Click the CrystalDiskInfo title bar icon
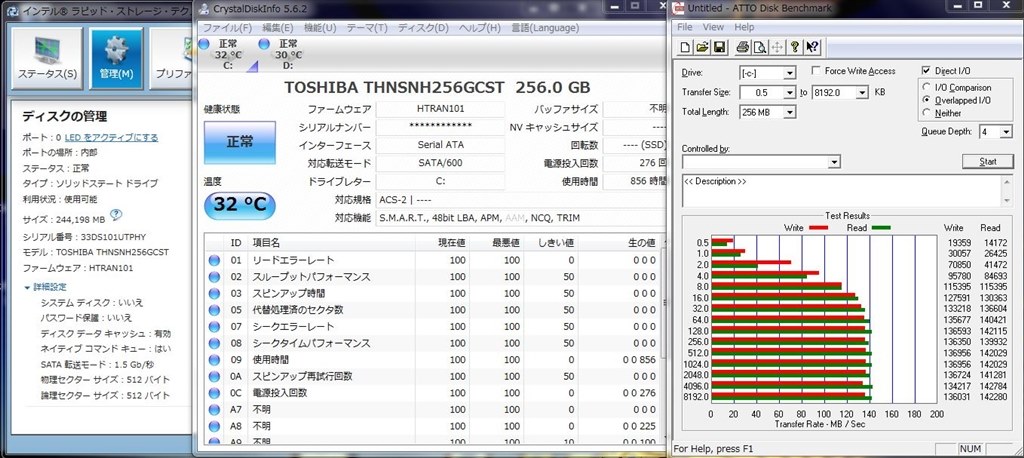The height and width of the screenshot is (458, 1024). (x=204, y=8)
